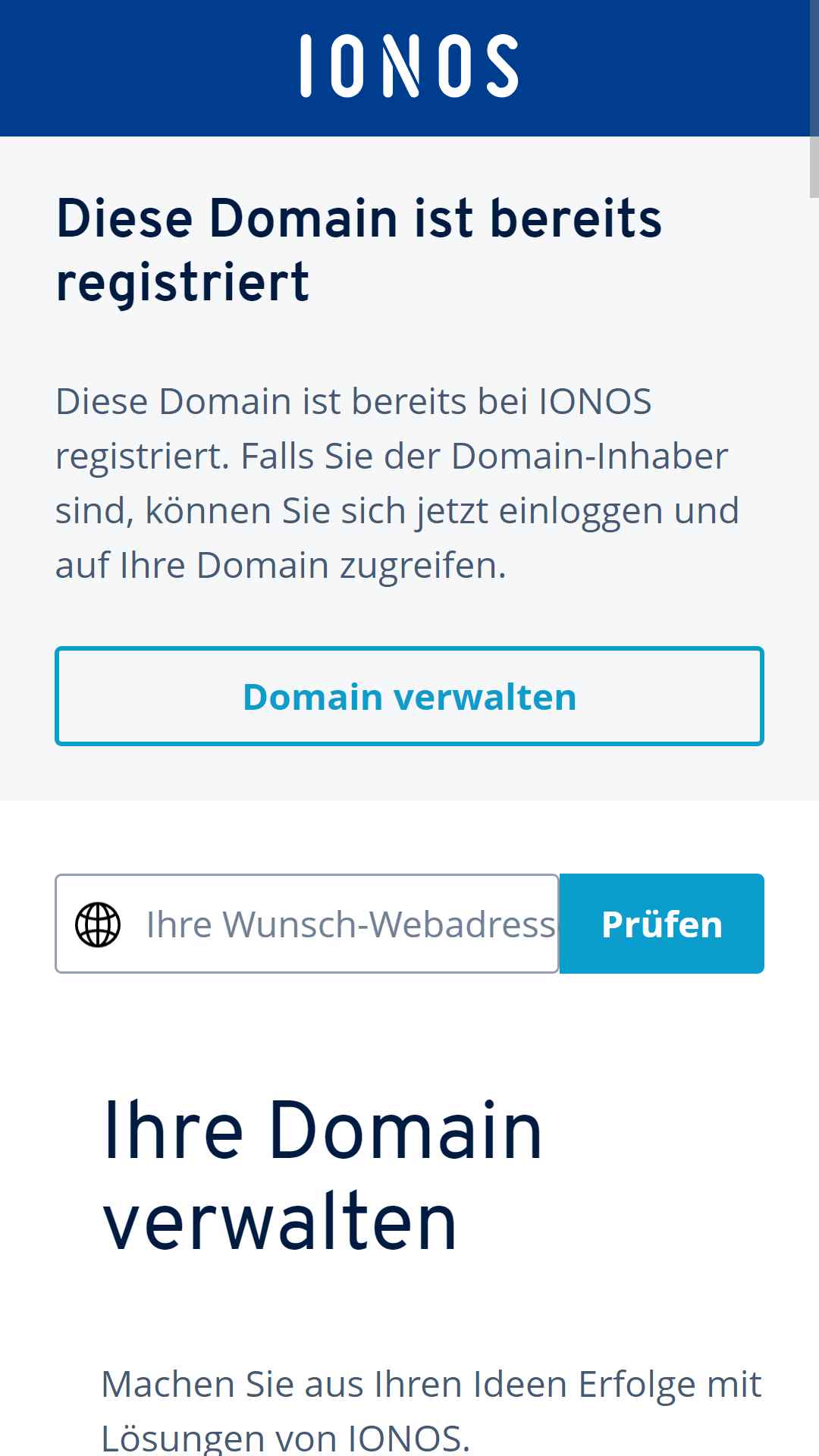Viewport: 819px width, 1456px height.
Task: Click the heading Diese Domain ist bereits registriert
Action: click(x=359, y=249)
